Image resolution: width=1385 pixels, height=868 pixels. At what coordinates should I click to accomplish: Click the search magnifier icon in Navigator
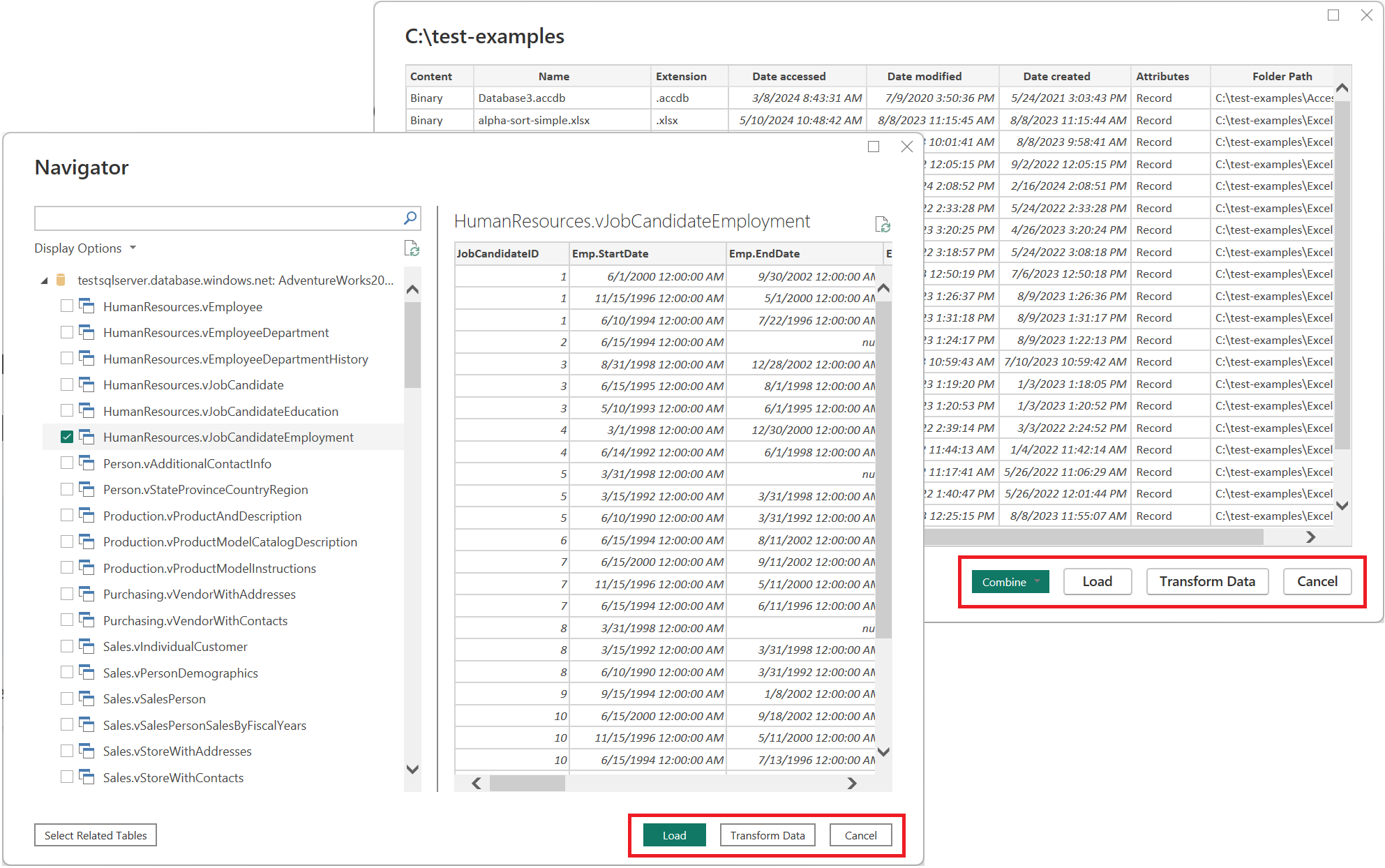coord(410,218)
